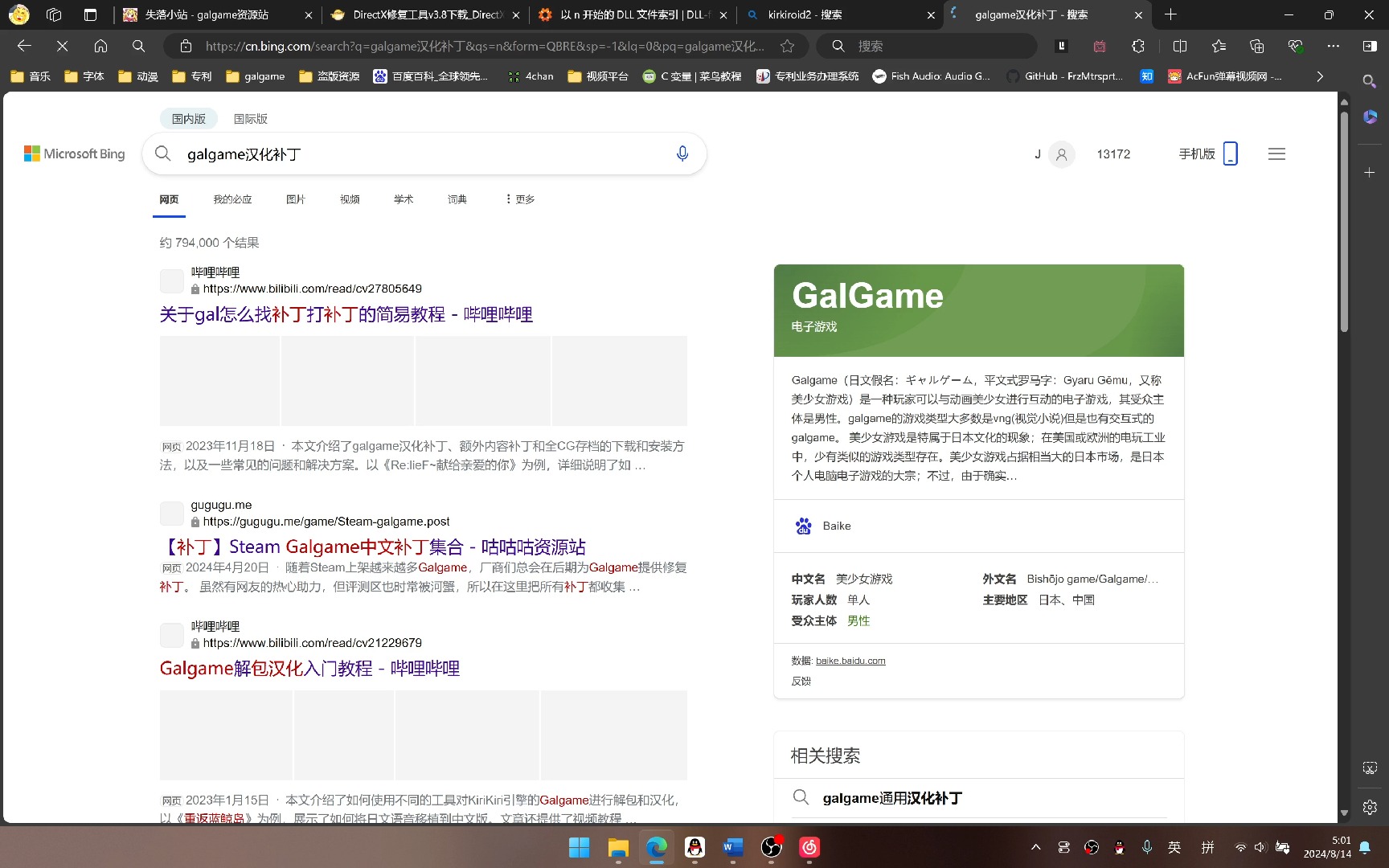Image resolution: width=1389 pixels, height=868 pixels.
Task: Open the 词典 results tab
Action: 457,199
